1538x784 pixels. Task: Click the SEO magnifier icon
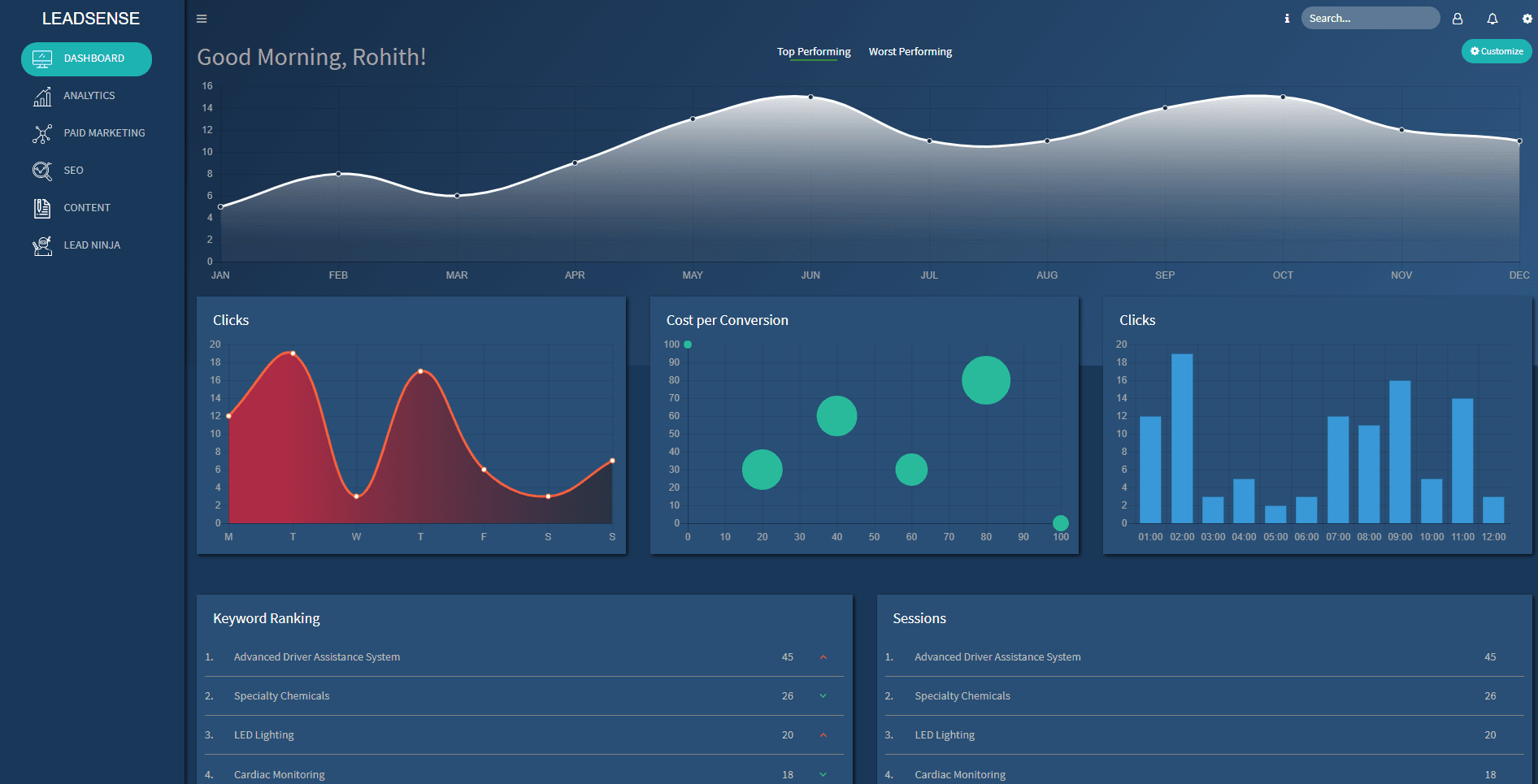42,171
